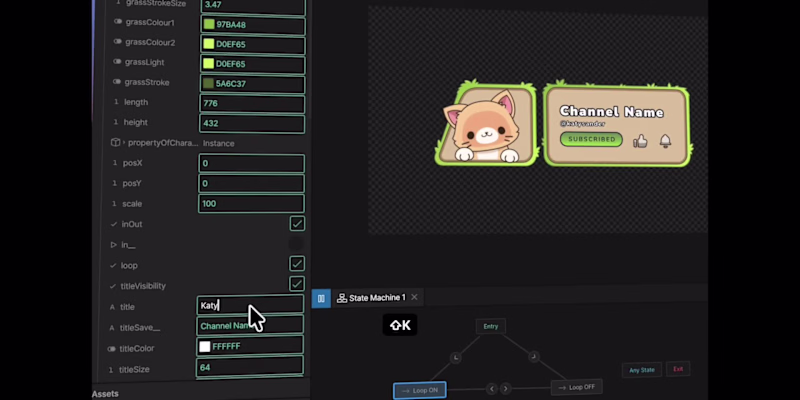Click the thumbs-up like icon on the artboard
The height and width of the screenshot is (400, 800).
pos(640,141)
